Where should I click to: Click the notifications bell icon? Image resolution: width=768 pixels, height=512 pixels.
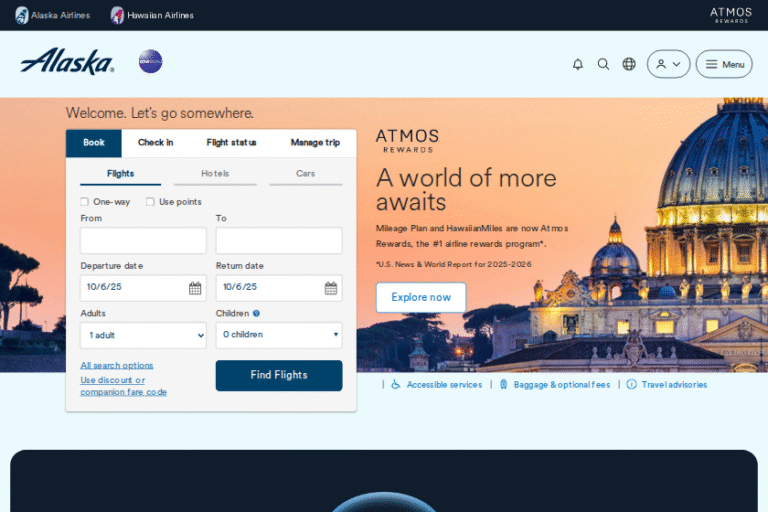point(577,64)
